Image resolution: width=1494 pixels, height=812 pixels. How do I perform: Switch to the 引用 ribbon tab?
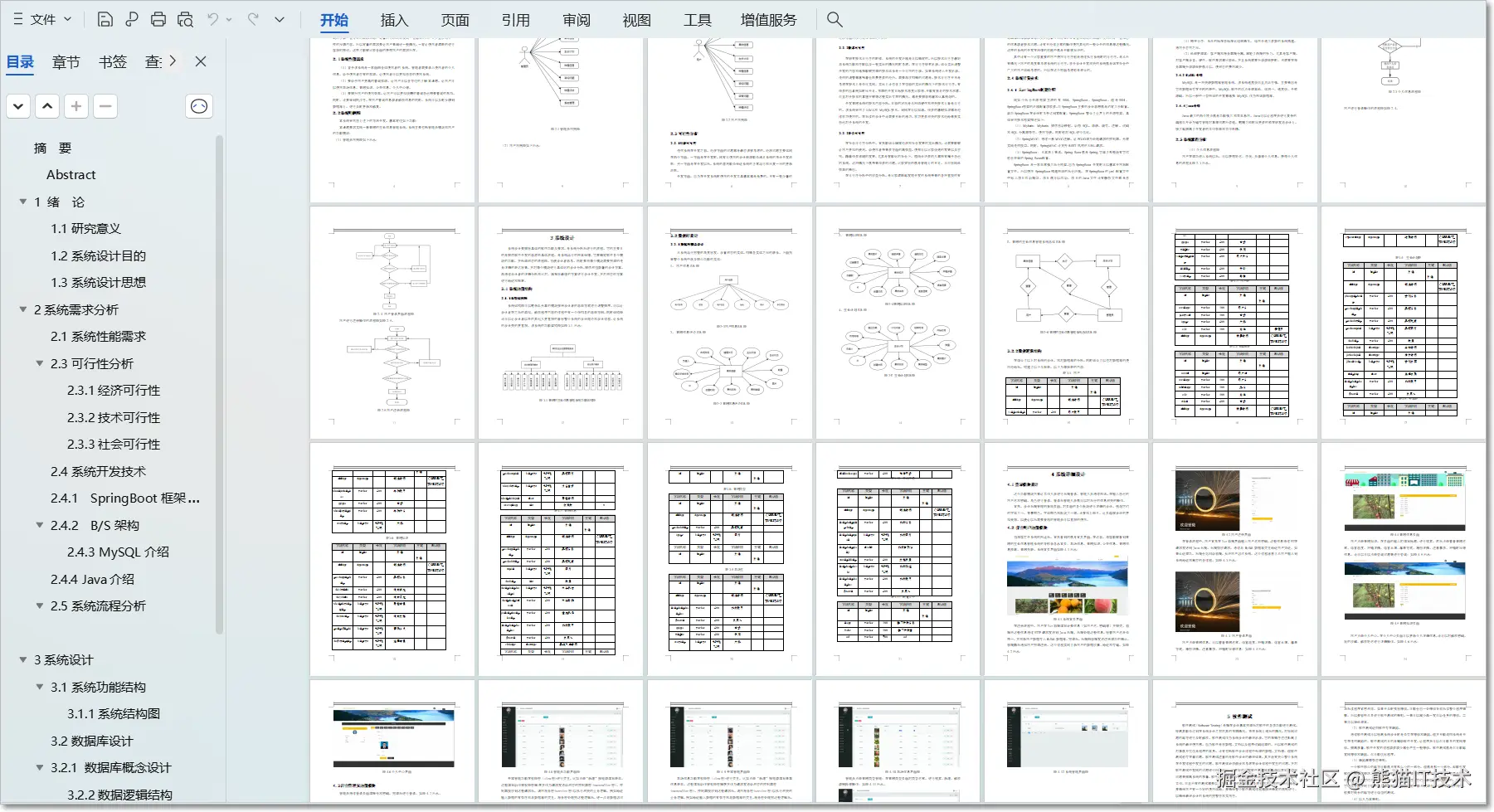(516, 20)
